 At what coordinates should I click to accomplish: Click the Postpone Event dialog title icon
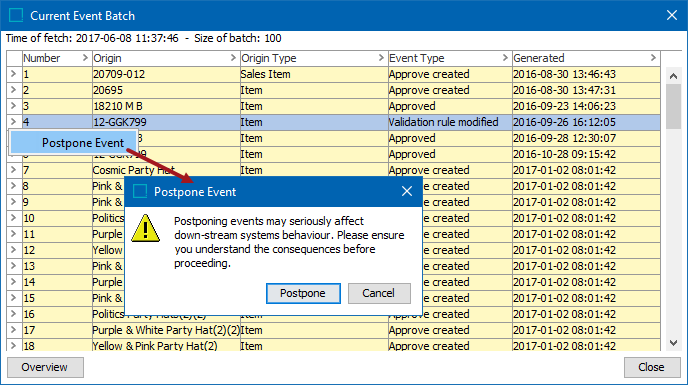tap(140, 191)
